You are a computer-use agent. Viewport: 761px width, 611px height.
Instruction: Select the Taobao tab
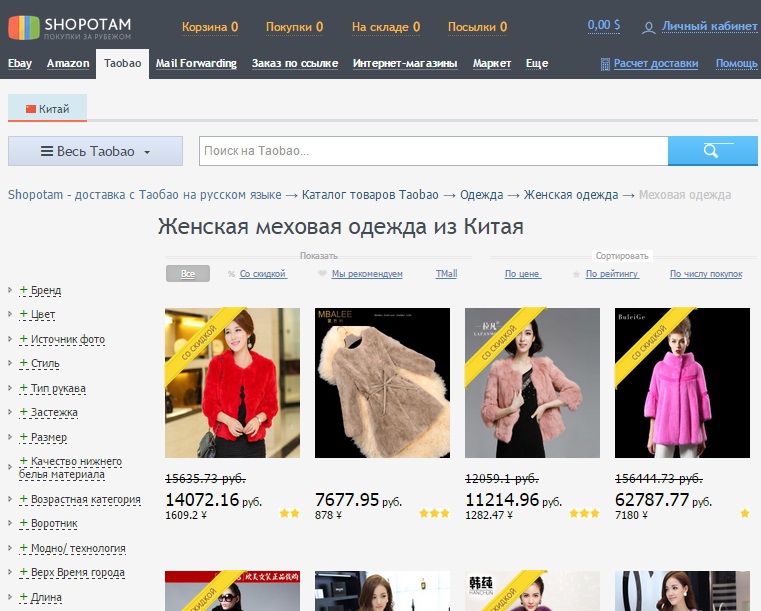point(122,64)
